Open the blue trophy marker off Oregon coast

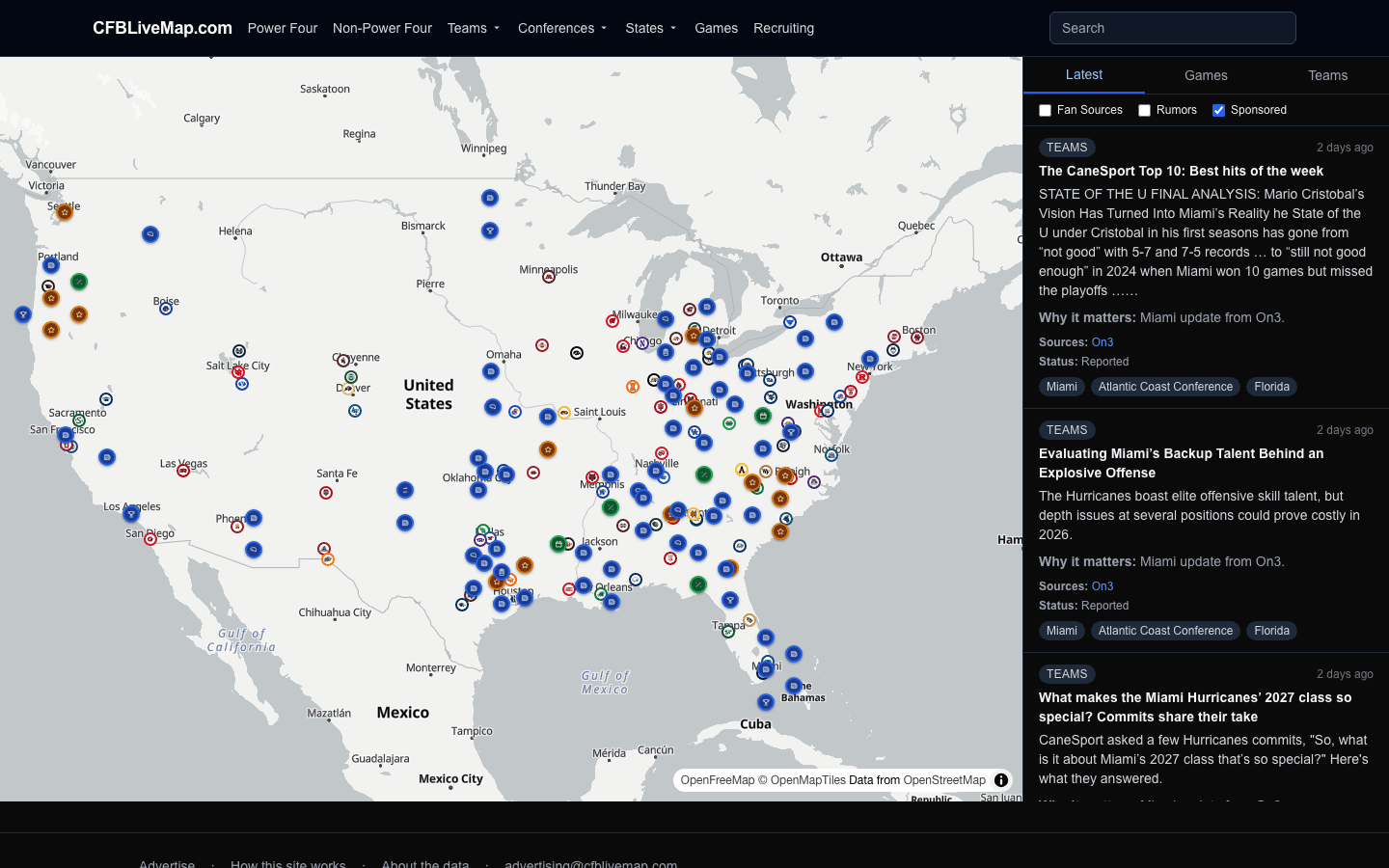[x=23, y=314]
